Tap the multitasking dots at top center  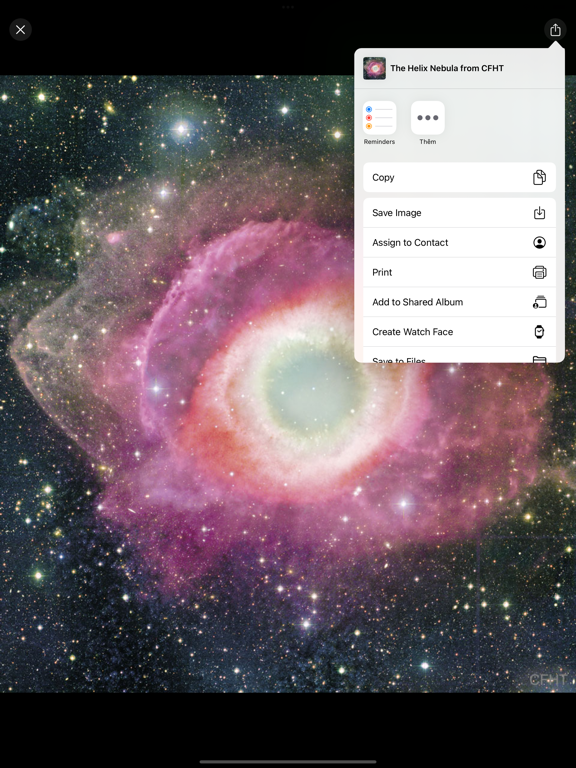(288, 7)
